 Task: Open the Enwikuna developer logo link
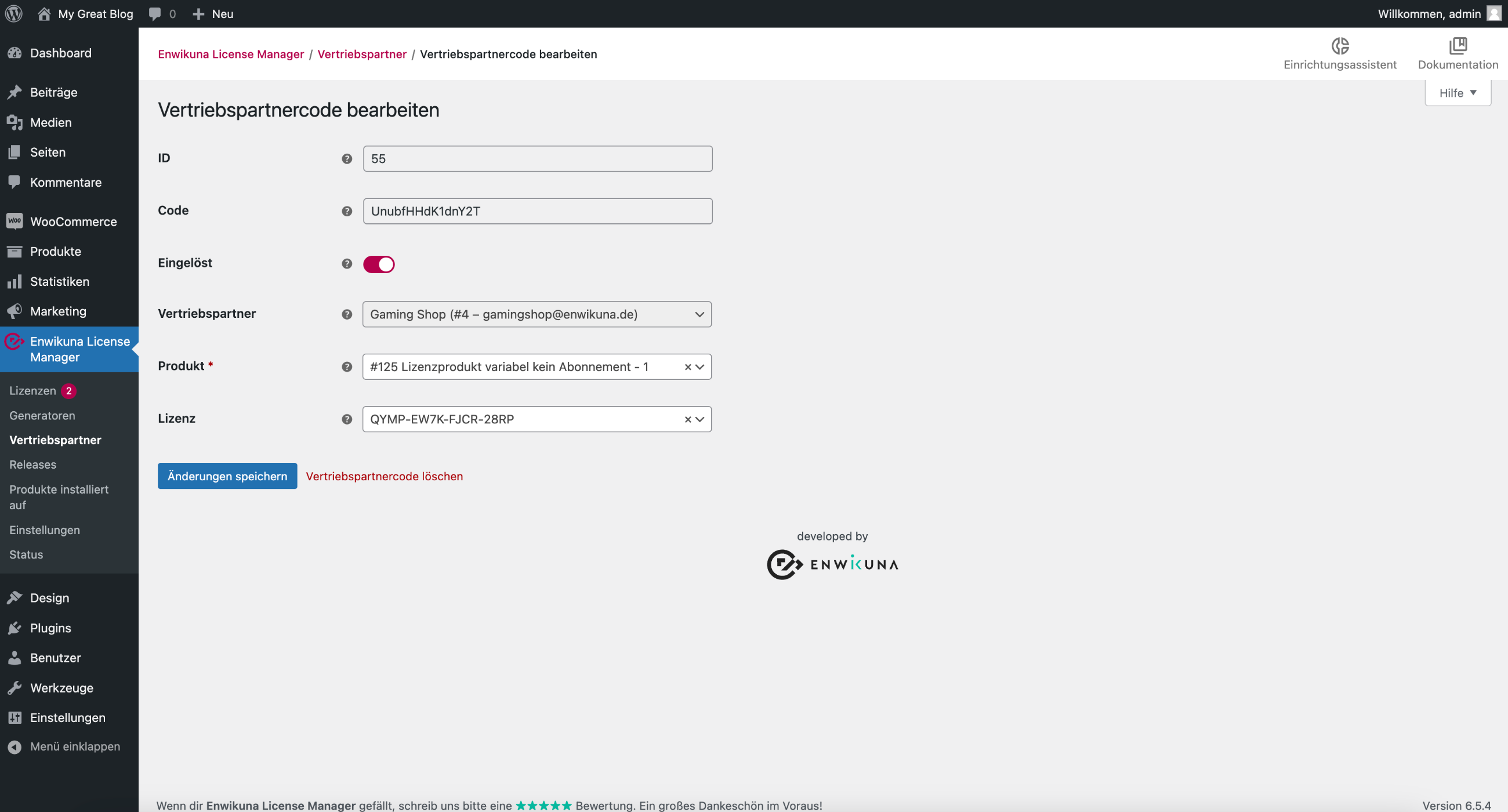pyautogui.click(x=832, y=564)
